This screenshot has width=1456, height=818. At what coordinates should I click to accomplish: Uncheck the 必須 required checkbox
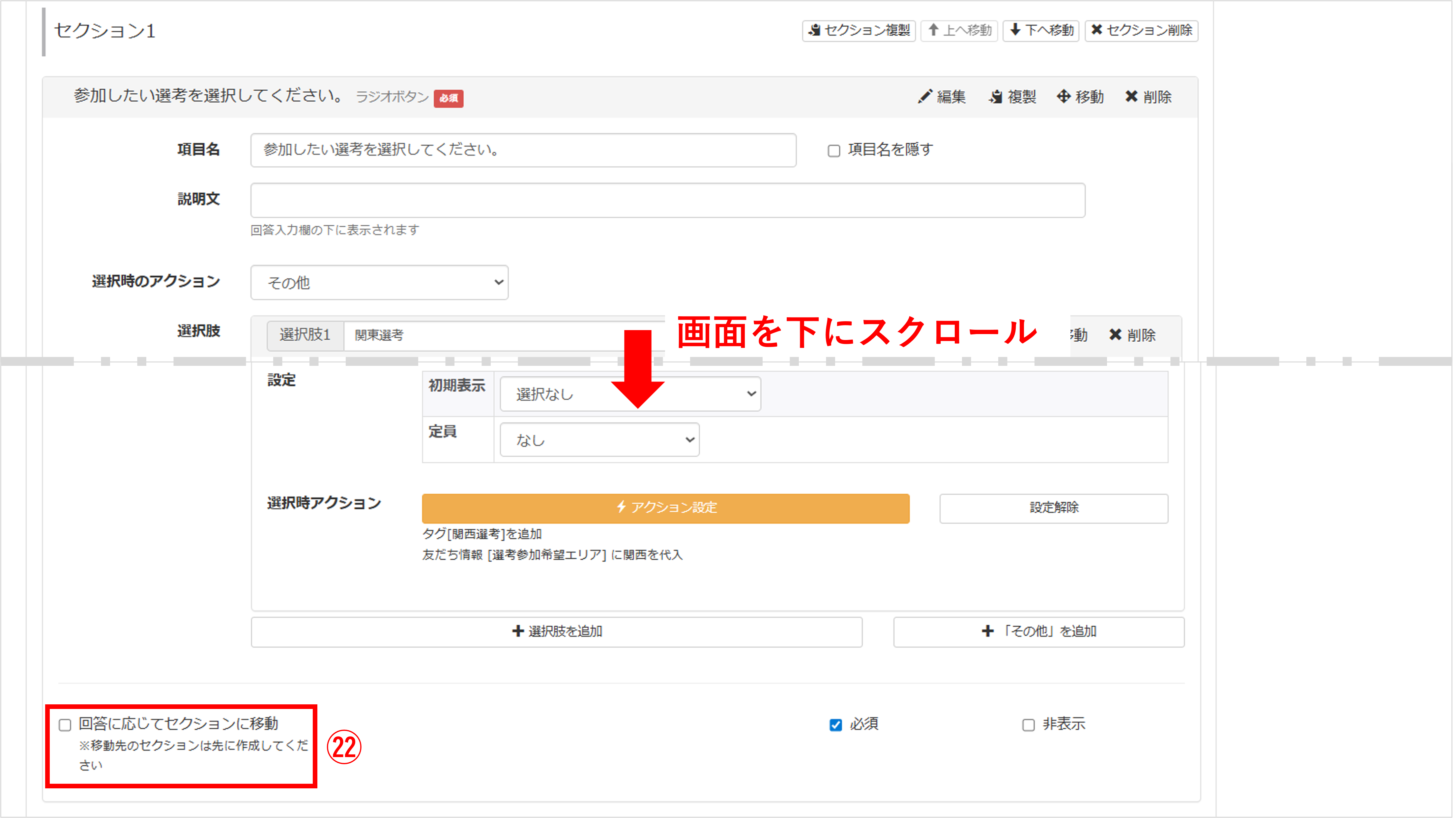tap(835, 725)
